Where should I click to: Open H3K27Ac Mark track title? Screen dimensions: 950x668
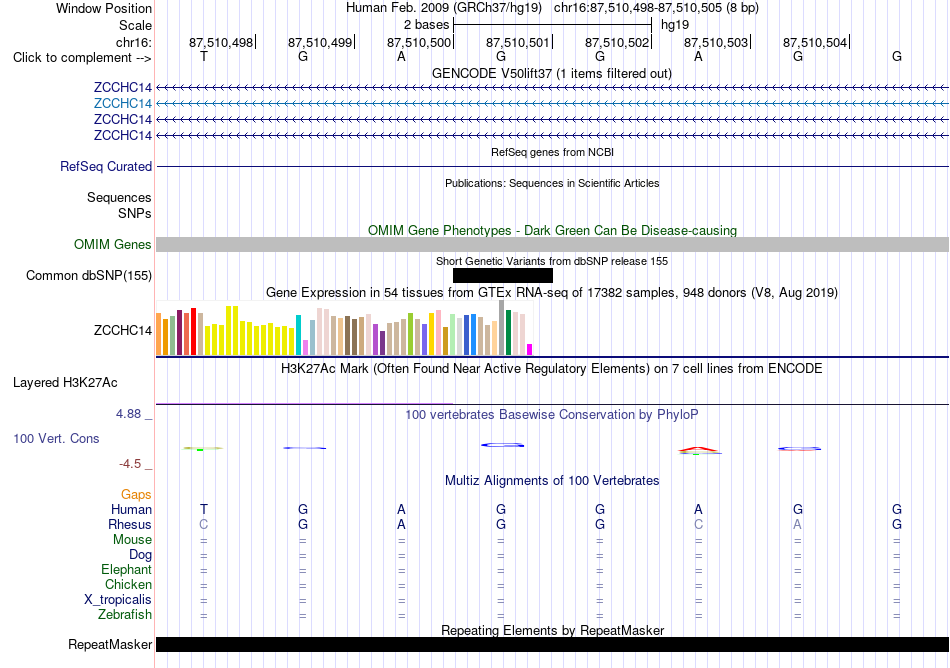point(551,369)
